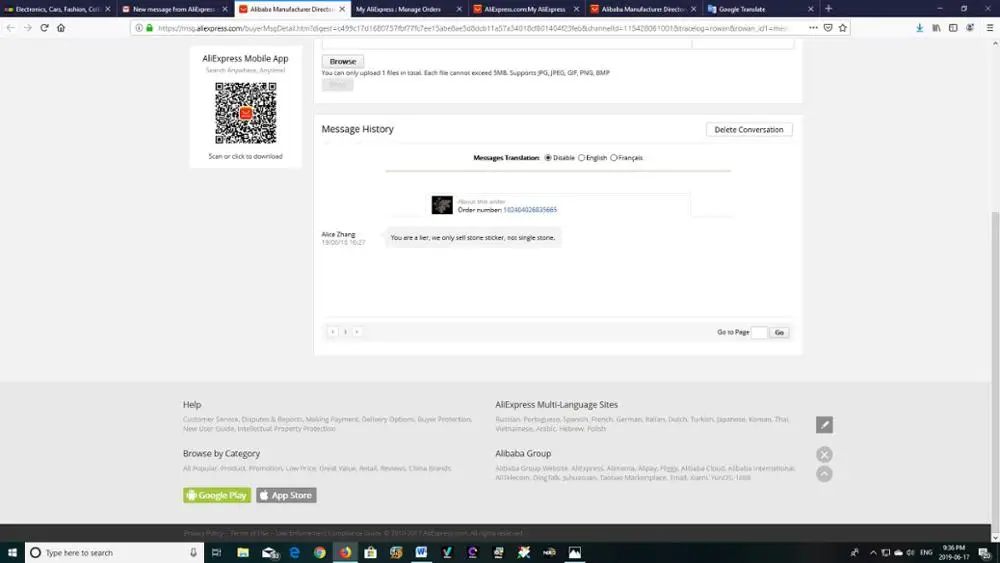
Task: Click 'Browse by Category' heading
Action: 221,453
